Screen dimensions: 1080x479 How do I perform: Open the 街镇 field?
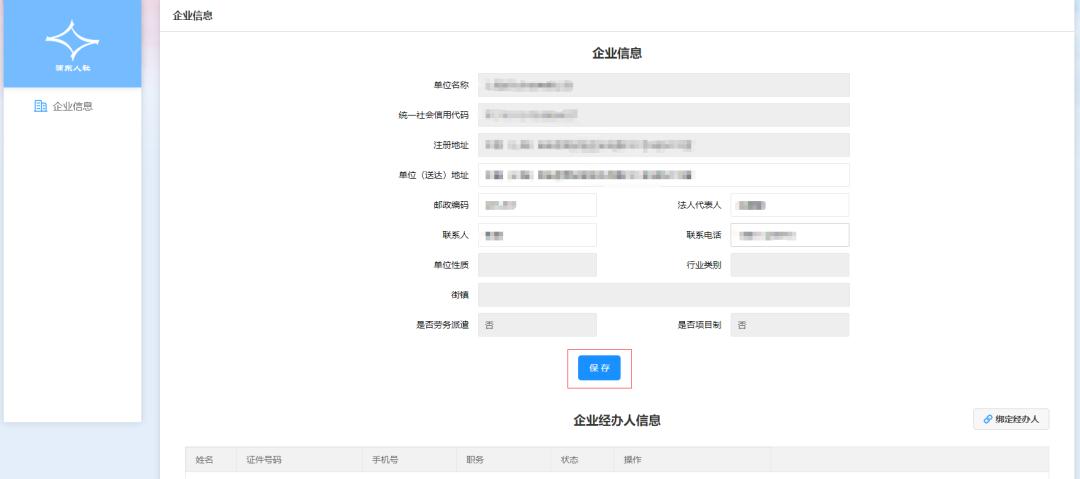664,295
